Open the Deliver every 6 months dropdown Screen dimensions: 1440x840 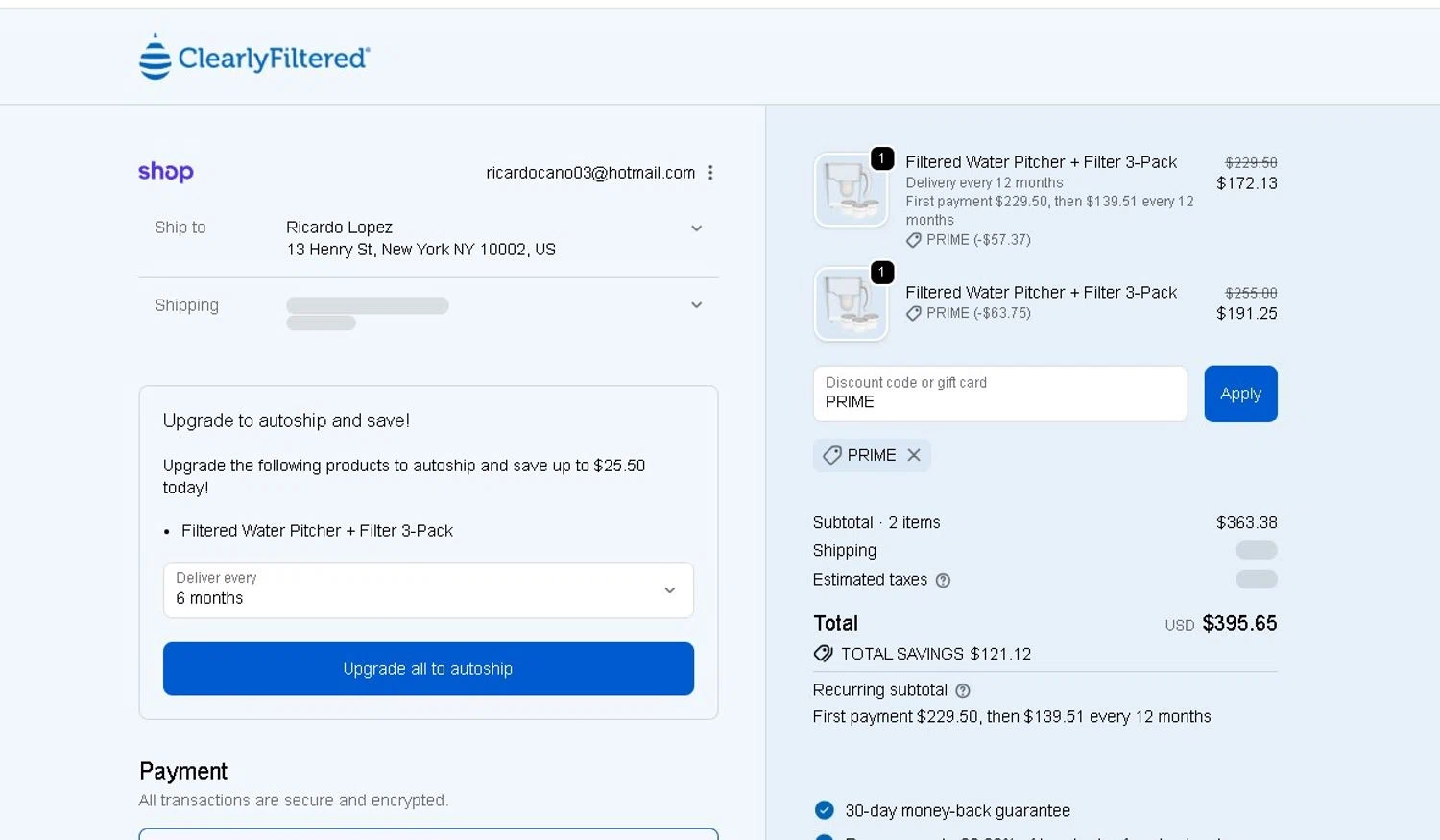(428, 589)
